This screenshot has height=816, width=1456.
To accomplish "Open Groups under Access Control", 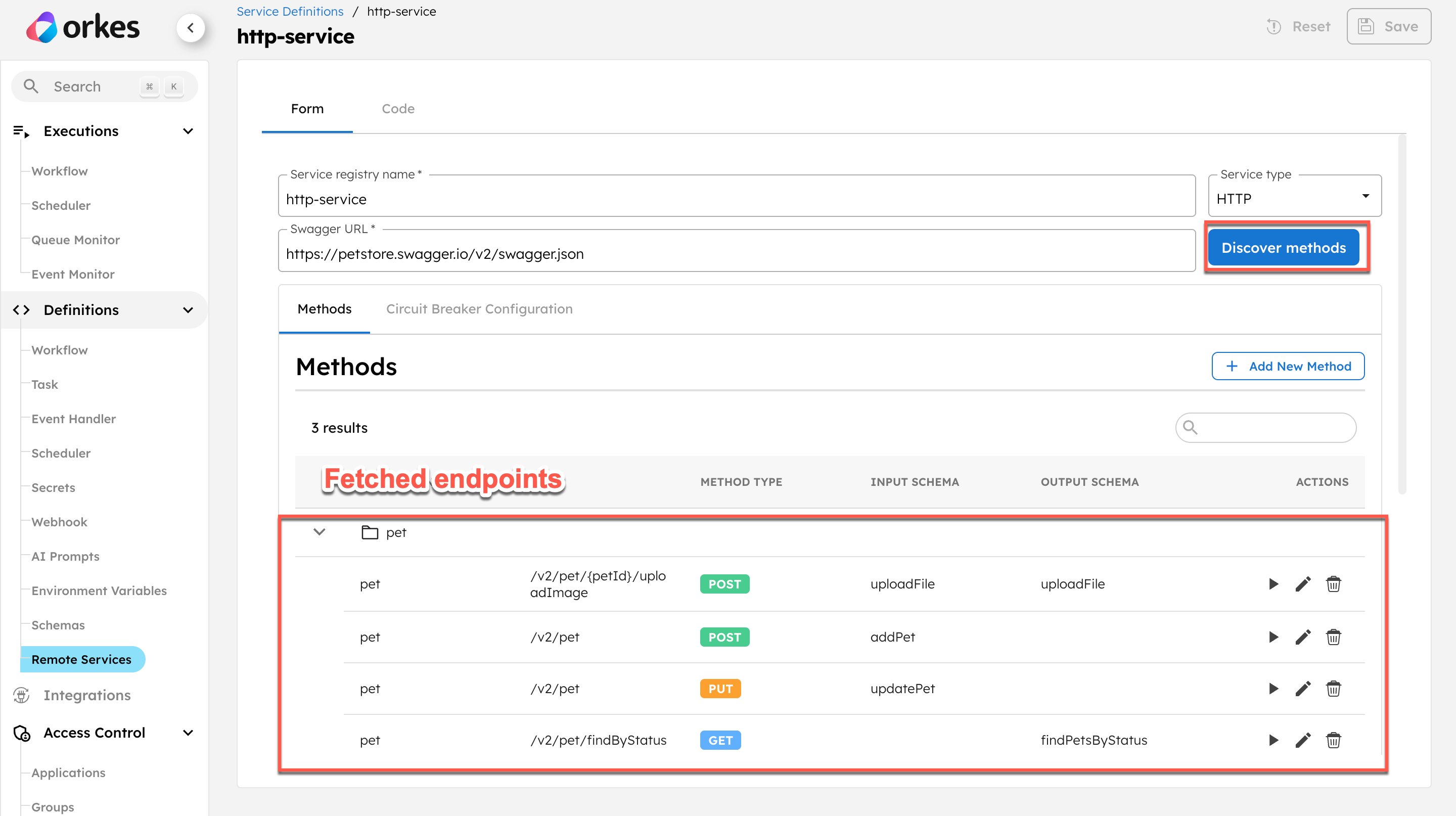I will (x=53, y=807).
